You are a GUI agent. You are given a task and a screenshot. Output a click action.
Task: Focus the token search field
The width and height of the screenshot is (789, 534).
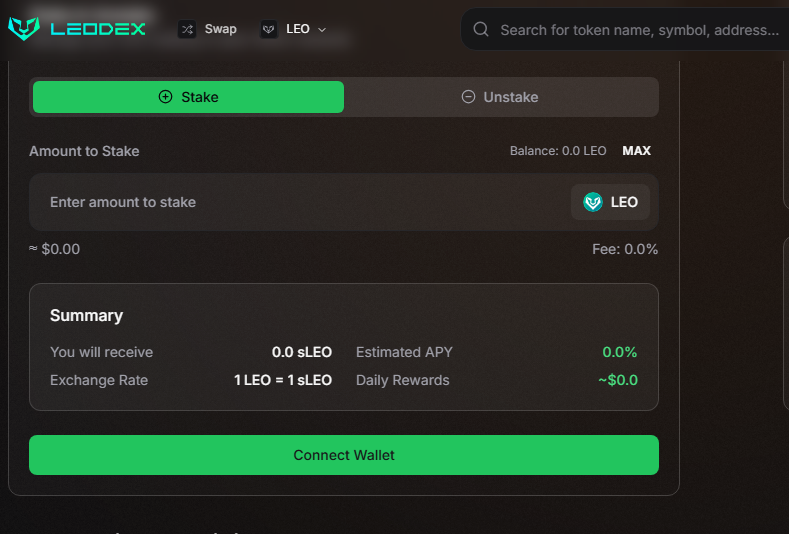(x=638, y=30)
